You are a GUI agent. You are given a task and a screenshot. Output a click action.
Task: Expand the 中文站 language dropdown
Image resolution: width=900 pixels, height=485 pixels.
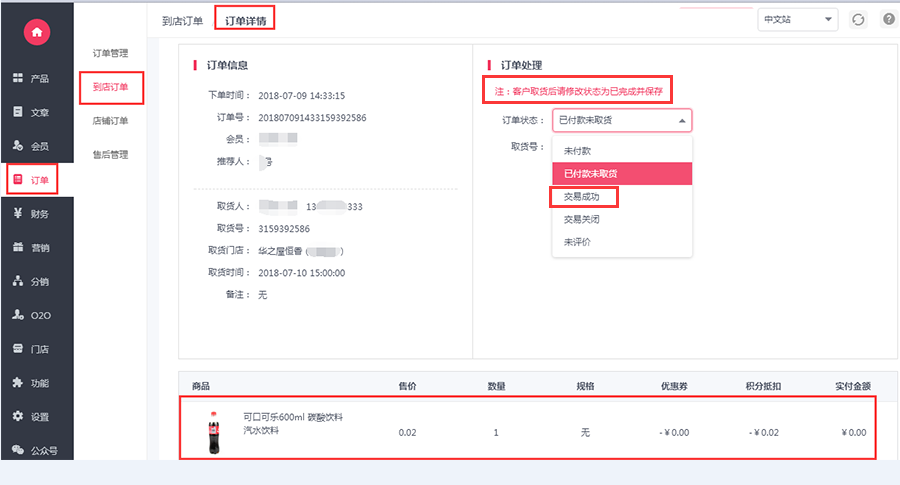tap(797, 20)
